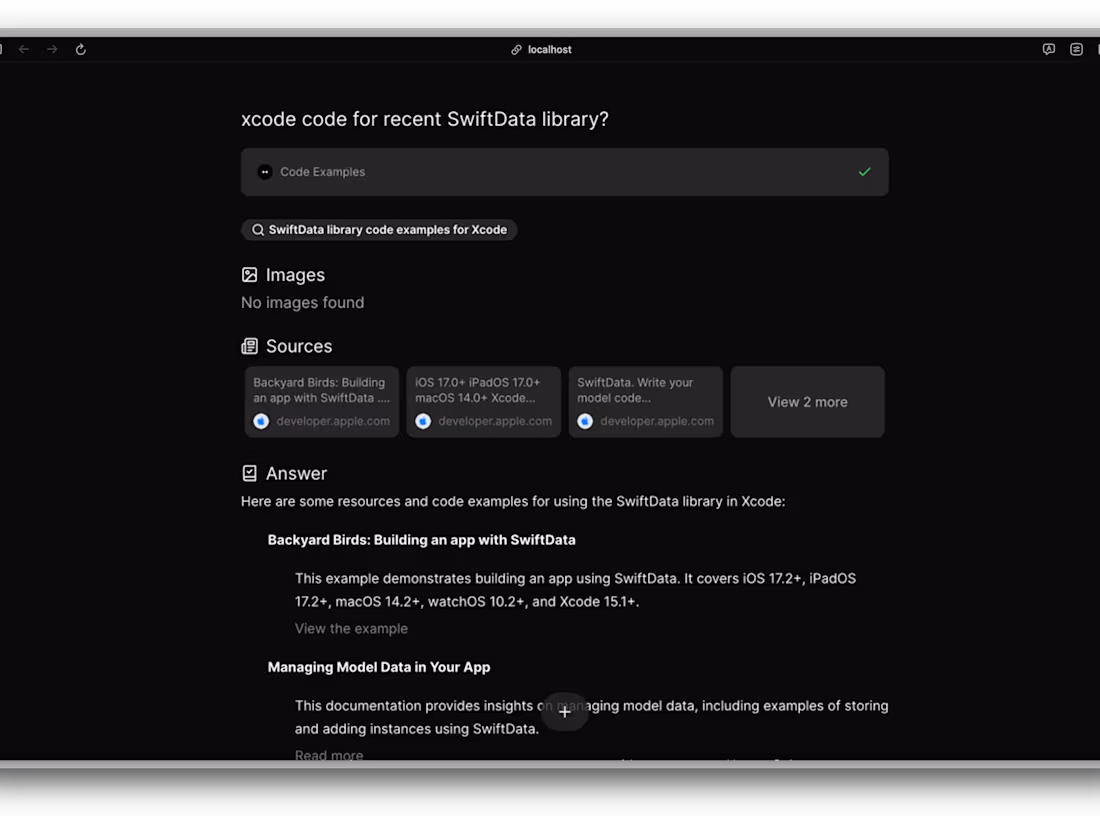
Task: Click the Sources section icon
Action: tap(248, 345)
